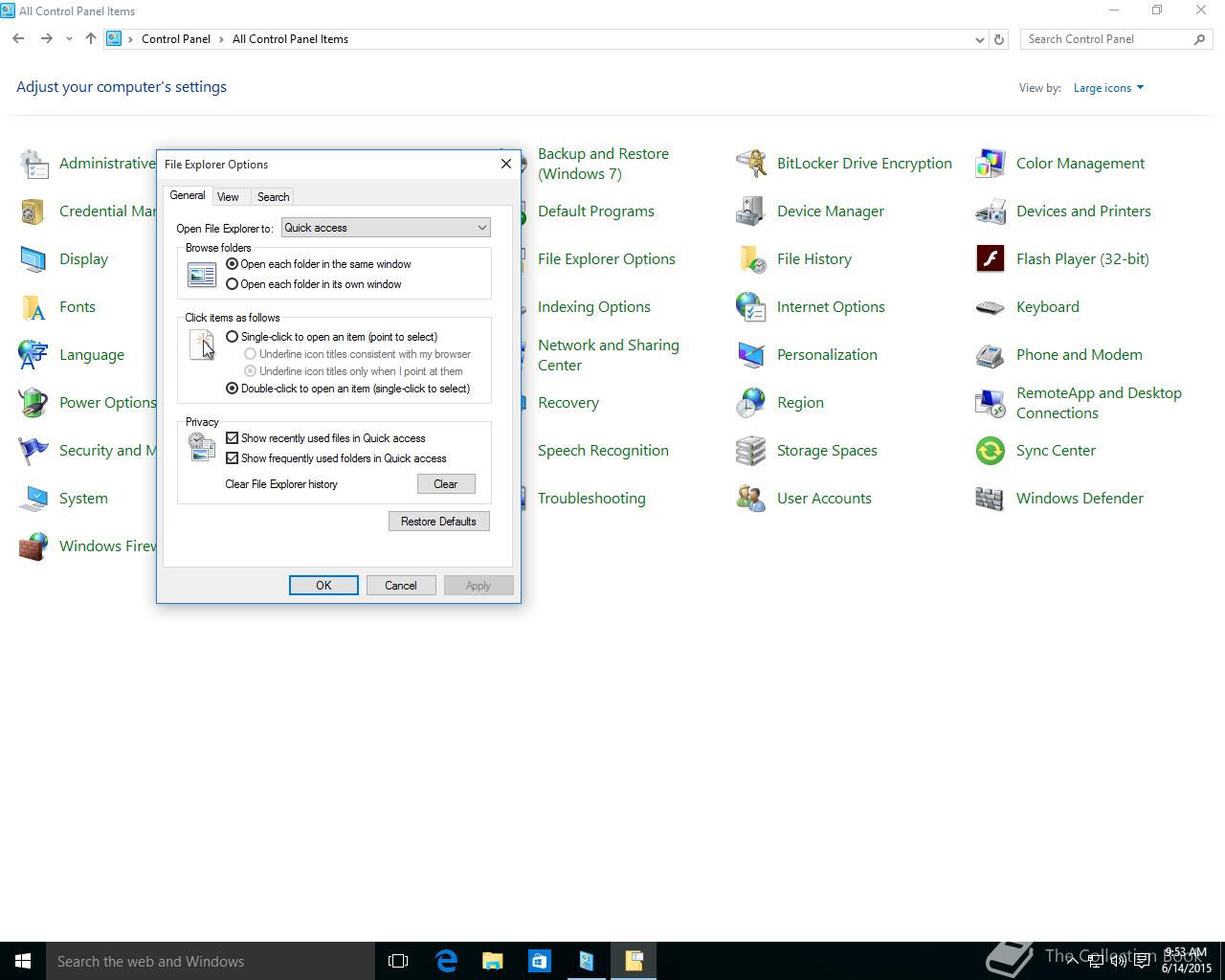The image size is (1225, 980).
Task: Open the Flash Player (32-bit) icon
Action: [x=990, y=259]
